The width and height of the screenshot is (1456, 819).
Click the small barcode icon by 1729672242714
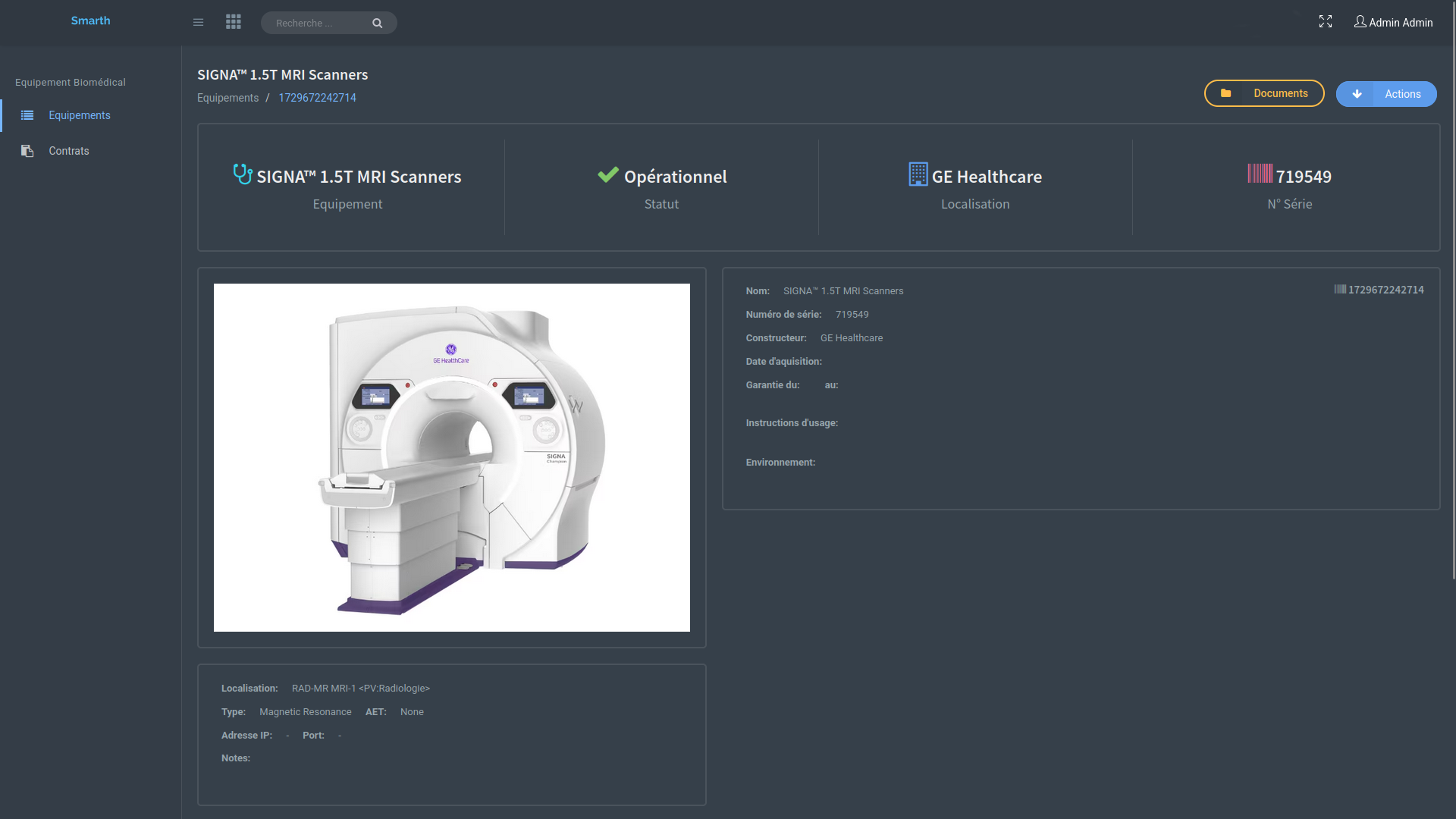coord(1340,289)
